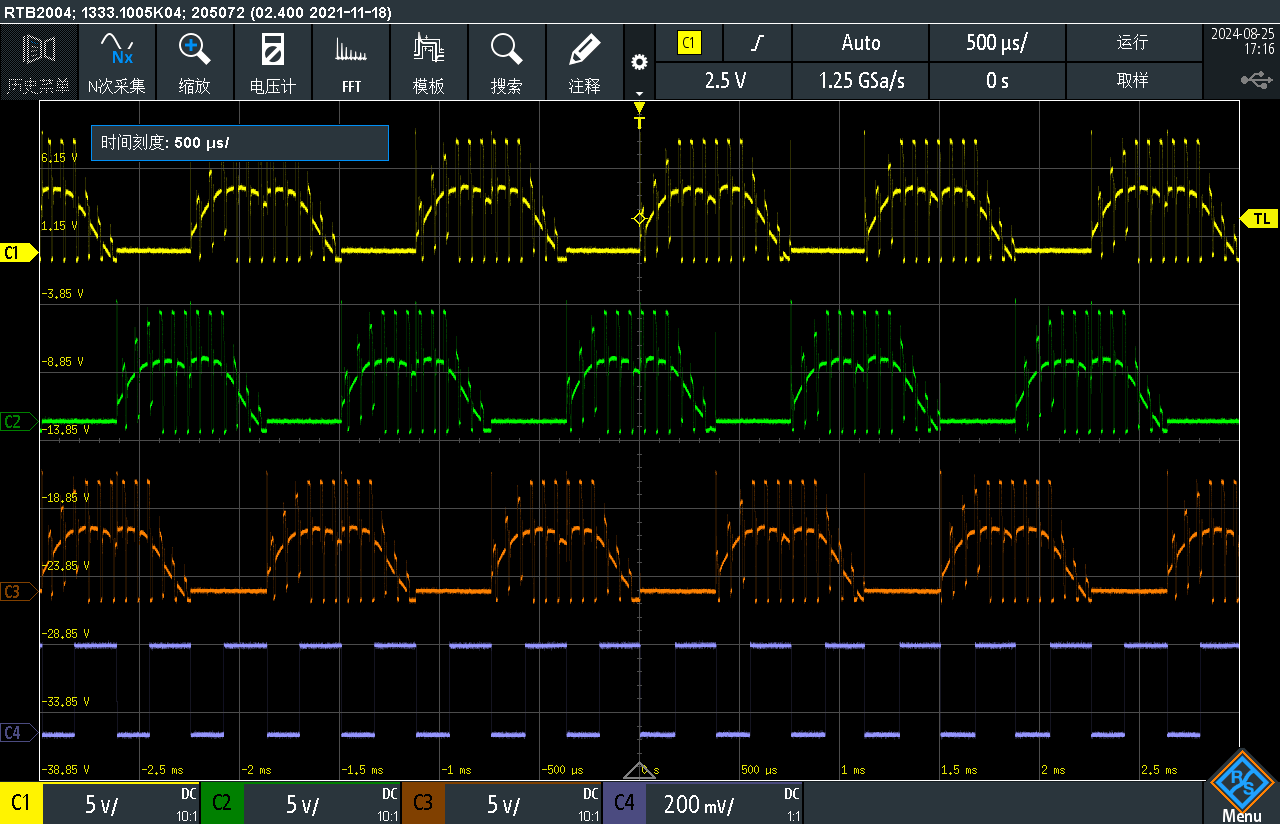Select the C1 yellow channel ground marker
This screenshot has width=1280, height=824.
coord(19,253)
